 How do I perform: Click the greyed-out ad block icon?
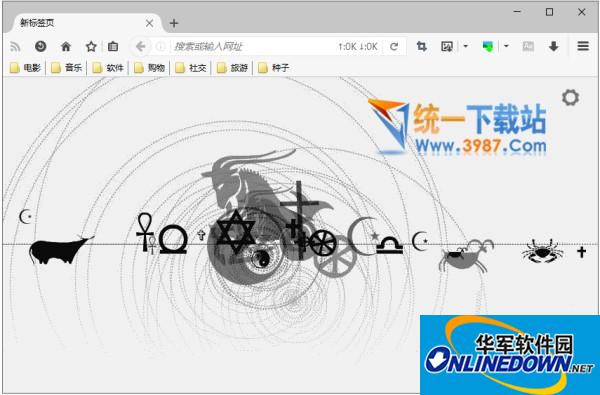coord(528,46)
